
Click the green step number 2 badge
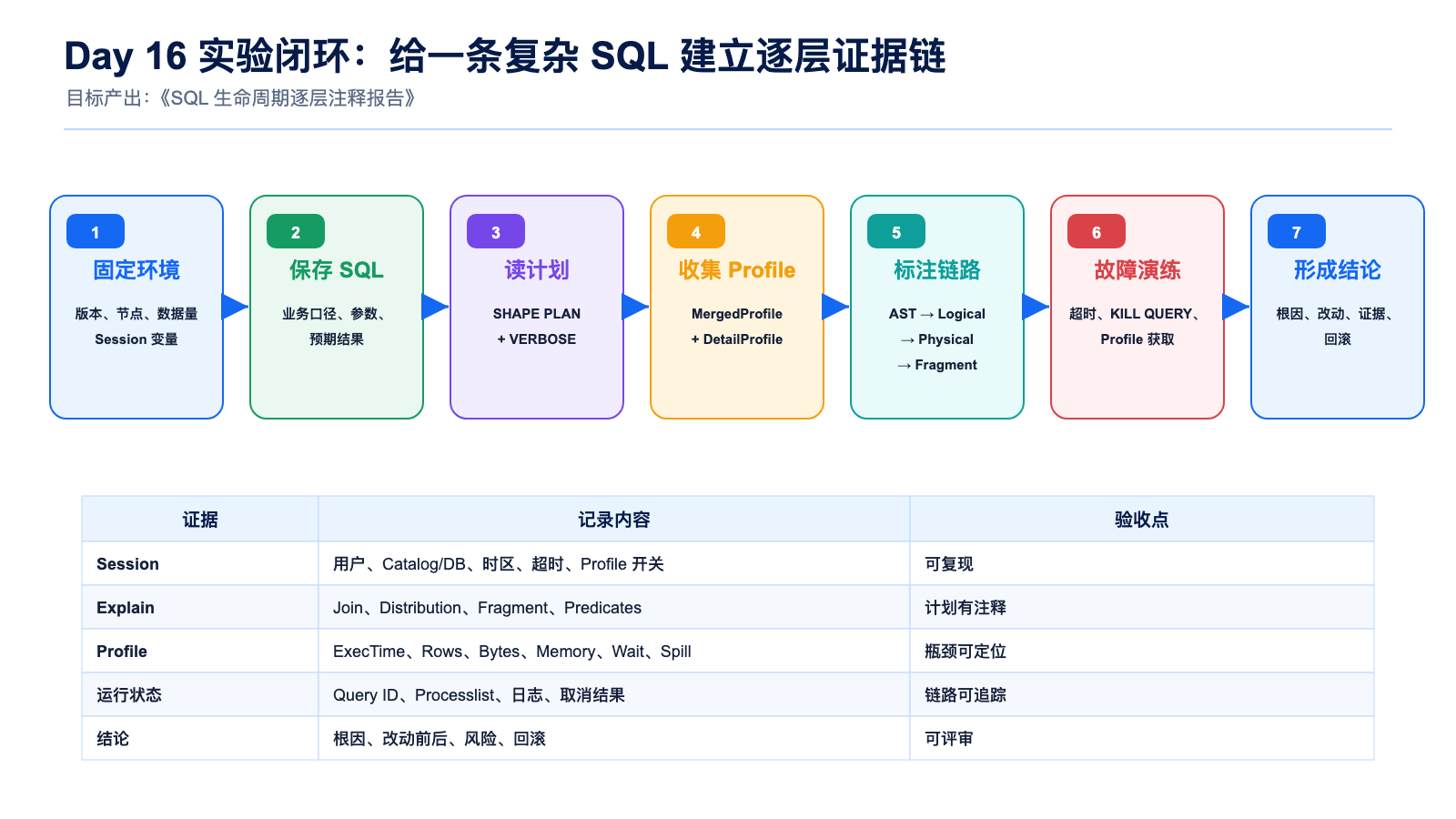296,231
